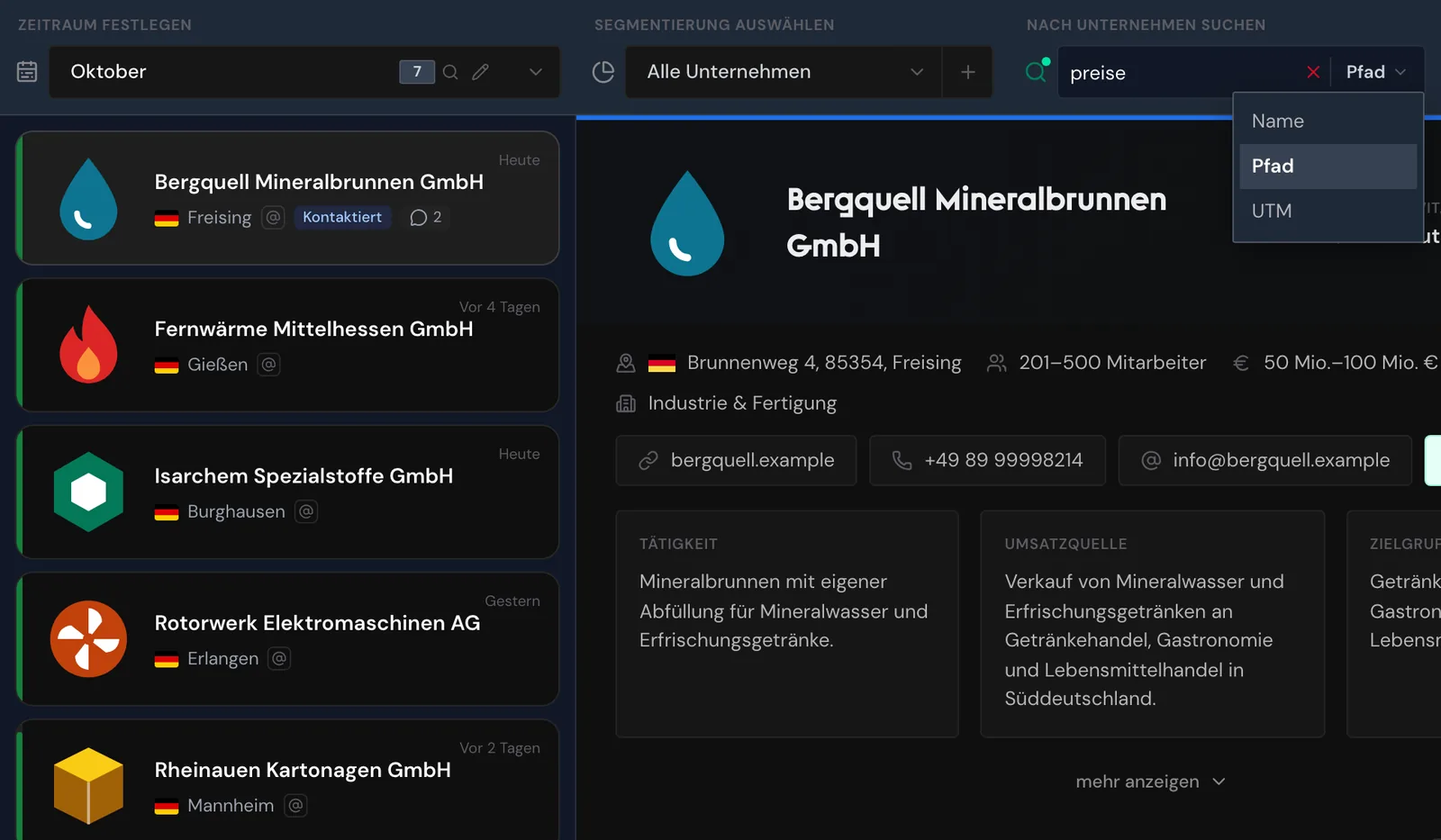Click the orange rotor logo of Rotorwerk

pyautogui.click(x=88, y=638)
